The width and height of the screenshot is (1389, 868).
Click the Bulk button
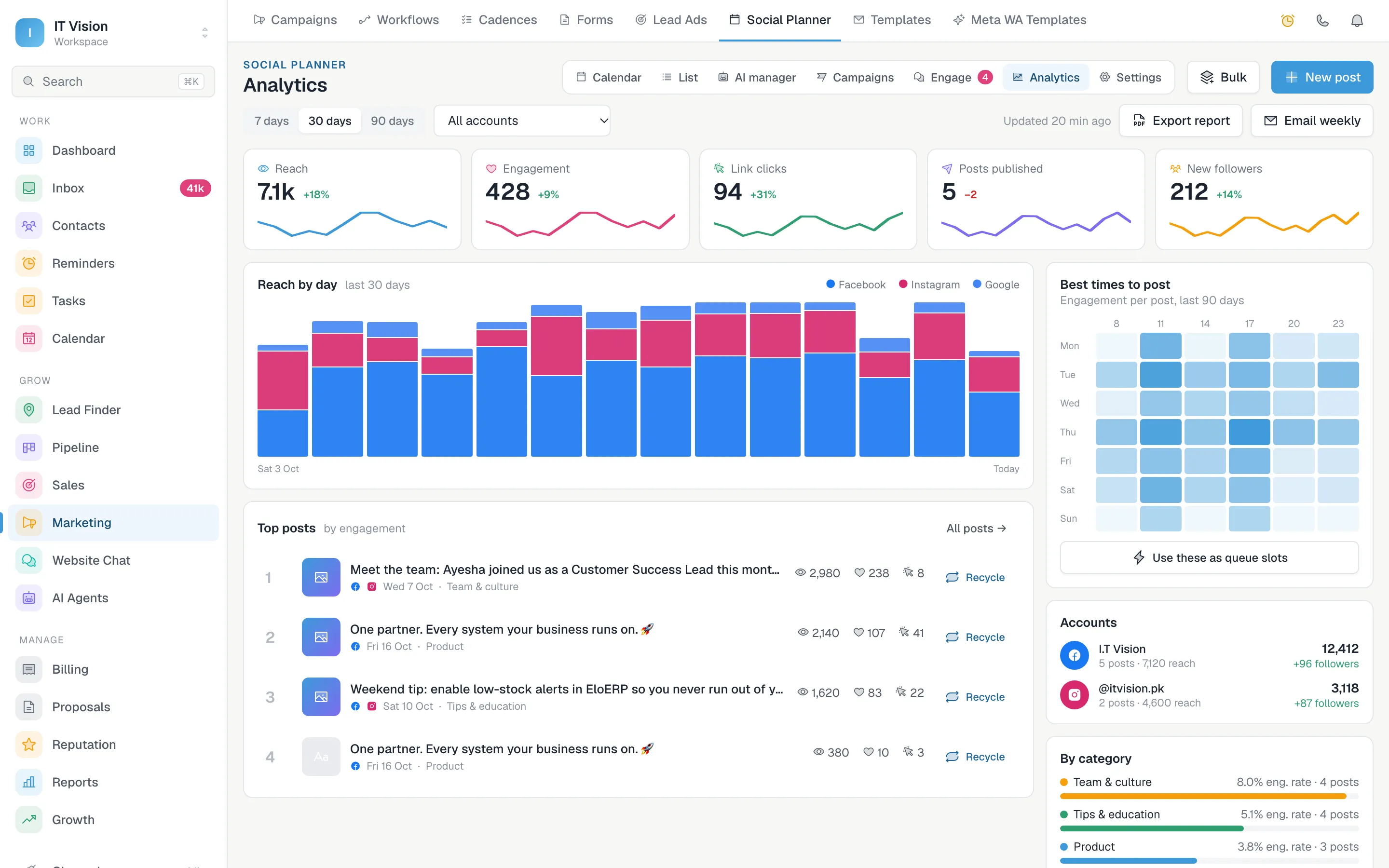click(x=1223, y=78)
